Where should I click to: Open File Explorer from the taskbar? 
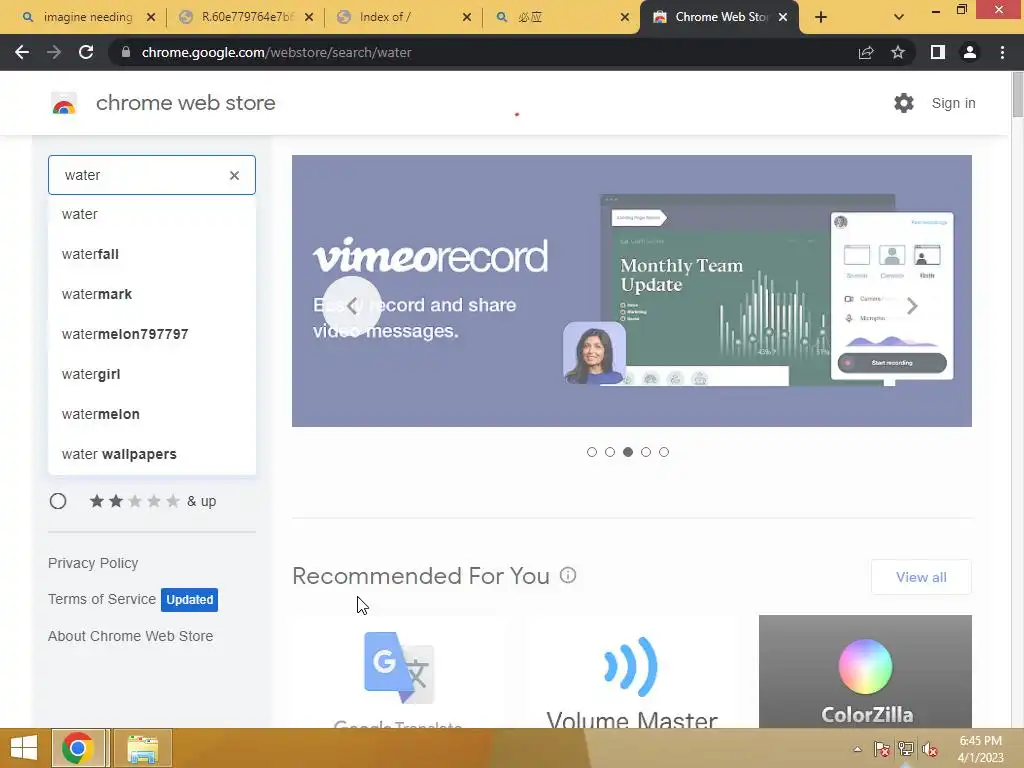pyautogui.click(x=142, y=748)
